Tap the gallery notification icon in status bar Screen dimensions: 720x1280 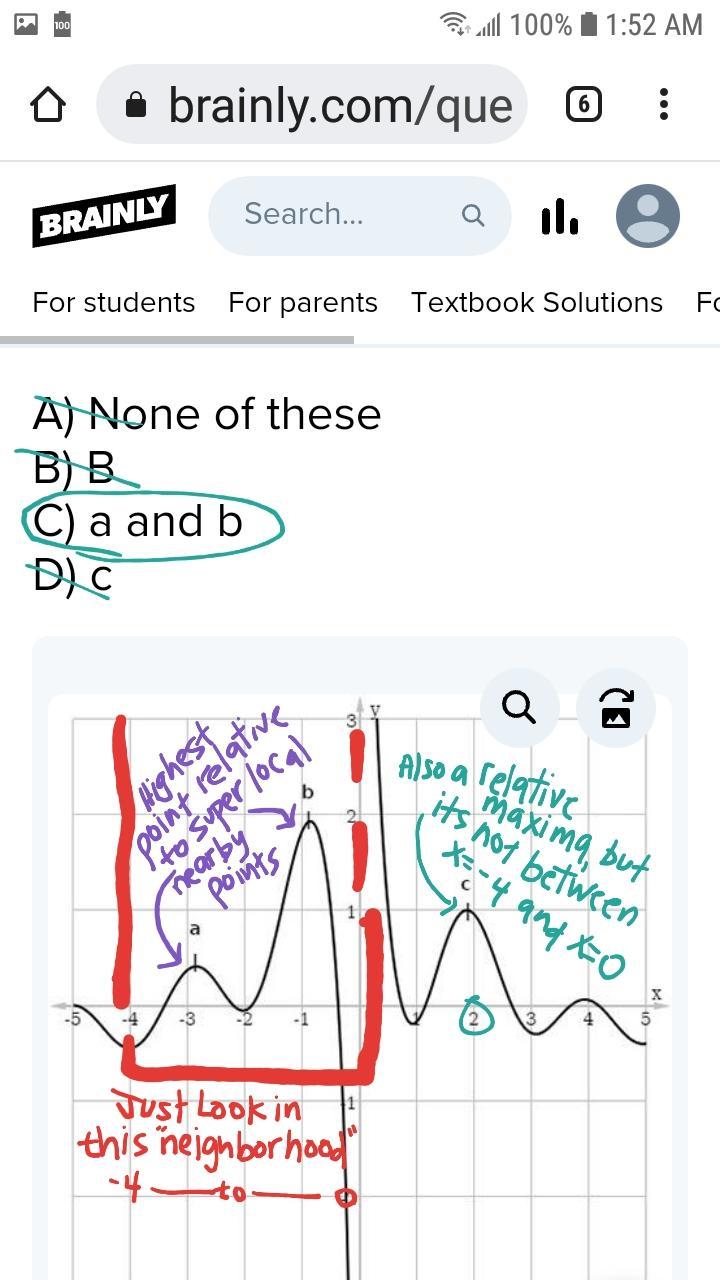click(27, 24)
